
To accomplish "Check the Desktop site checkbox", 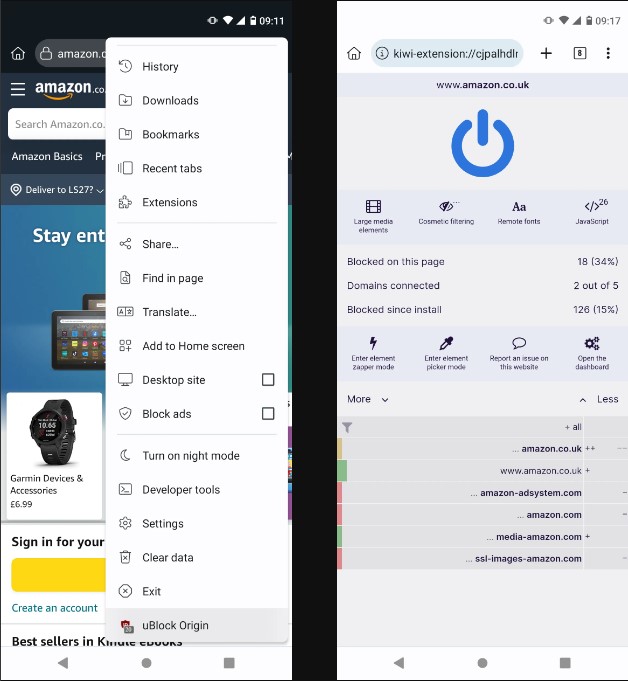I will coord(268,380).
